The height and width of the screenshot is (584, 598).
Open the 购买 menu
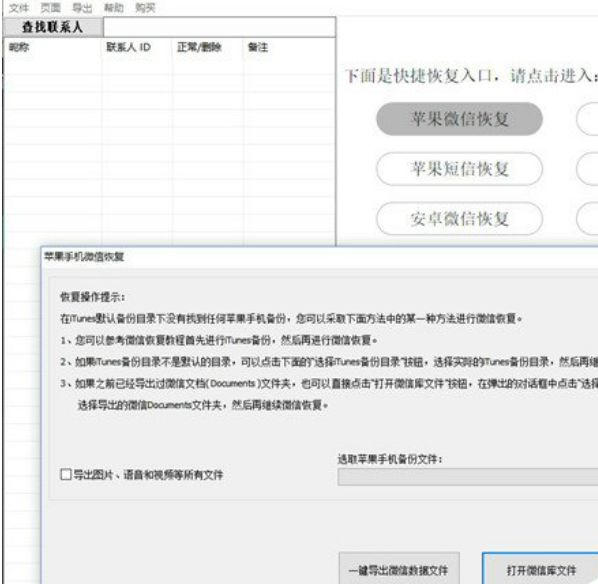pyautogui.click(x=145, y=8)
